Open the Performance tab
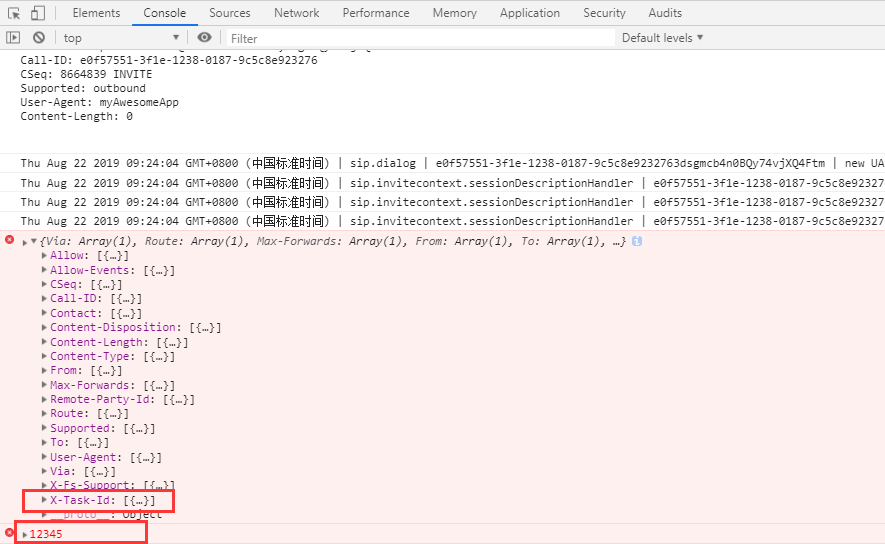Image resolution: width=885 pixels, height=544 pixels. [376, 12]
